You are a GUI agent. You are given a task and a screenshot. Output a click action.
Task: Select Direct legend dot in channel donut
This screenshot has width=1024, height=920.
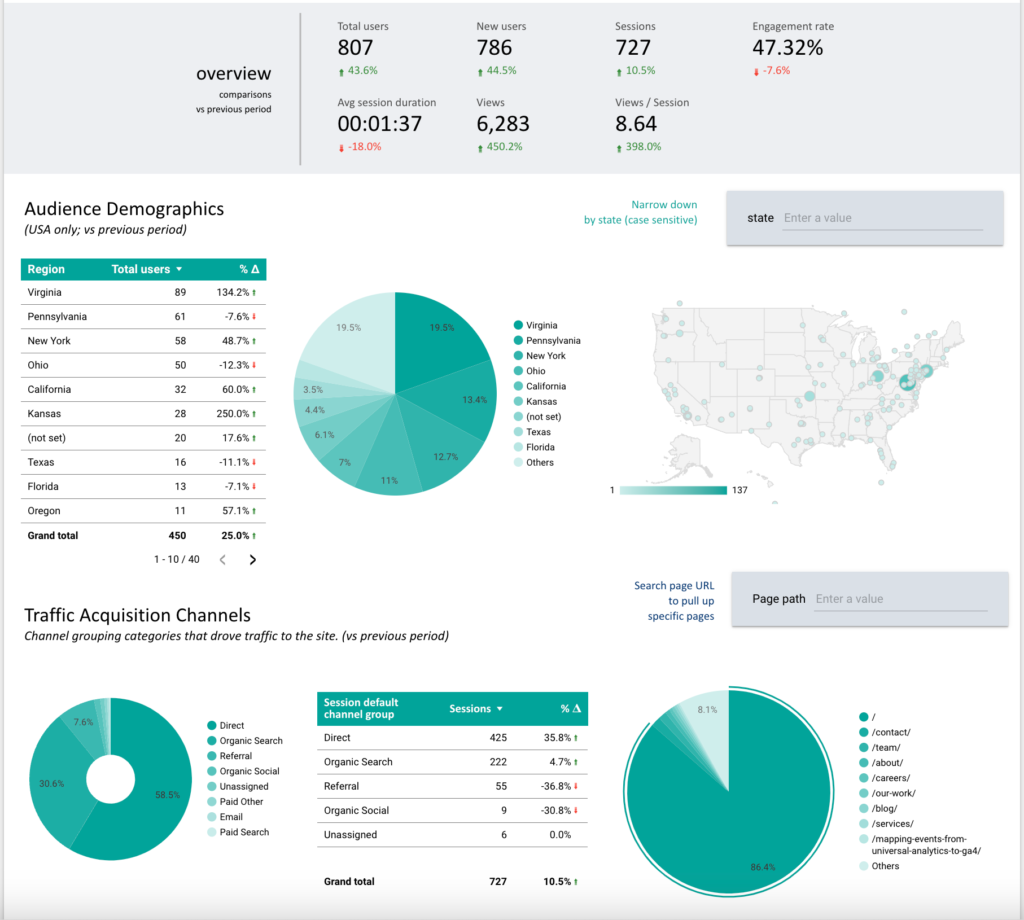click(212, 726)
